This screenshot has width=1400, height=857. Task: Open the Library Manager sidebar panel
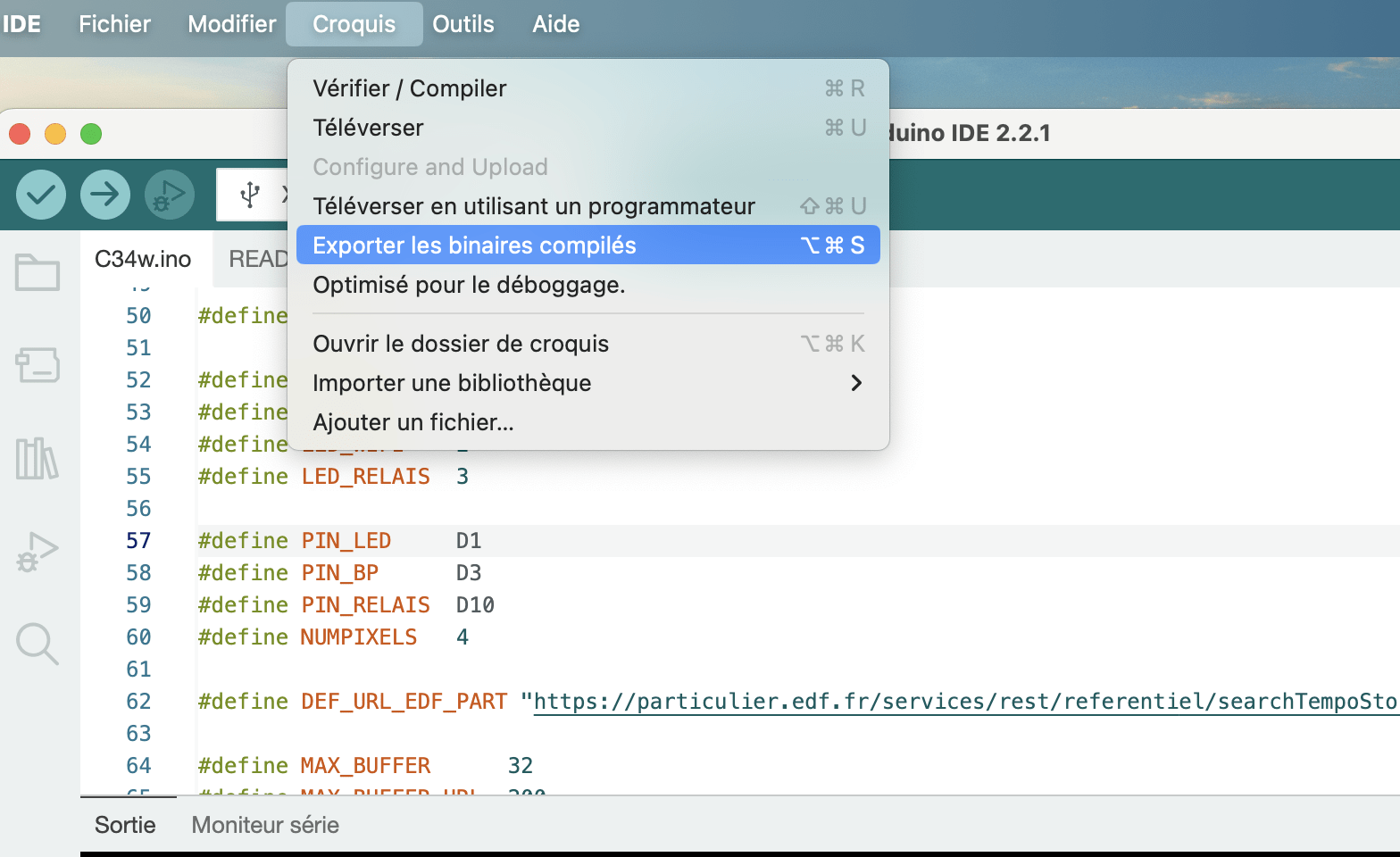click(37, 458)
